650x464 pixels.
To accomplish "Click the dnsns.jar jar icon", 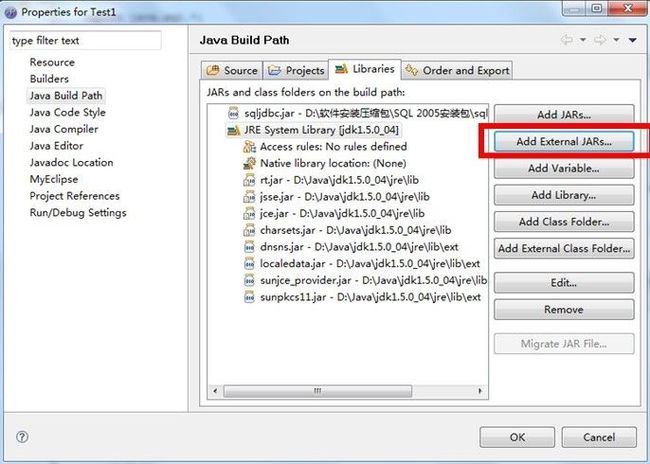I will click(x=249, y=247).
